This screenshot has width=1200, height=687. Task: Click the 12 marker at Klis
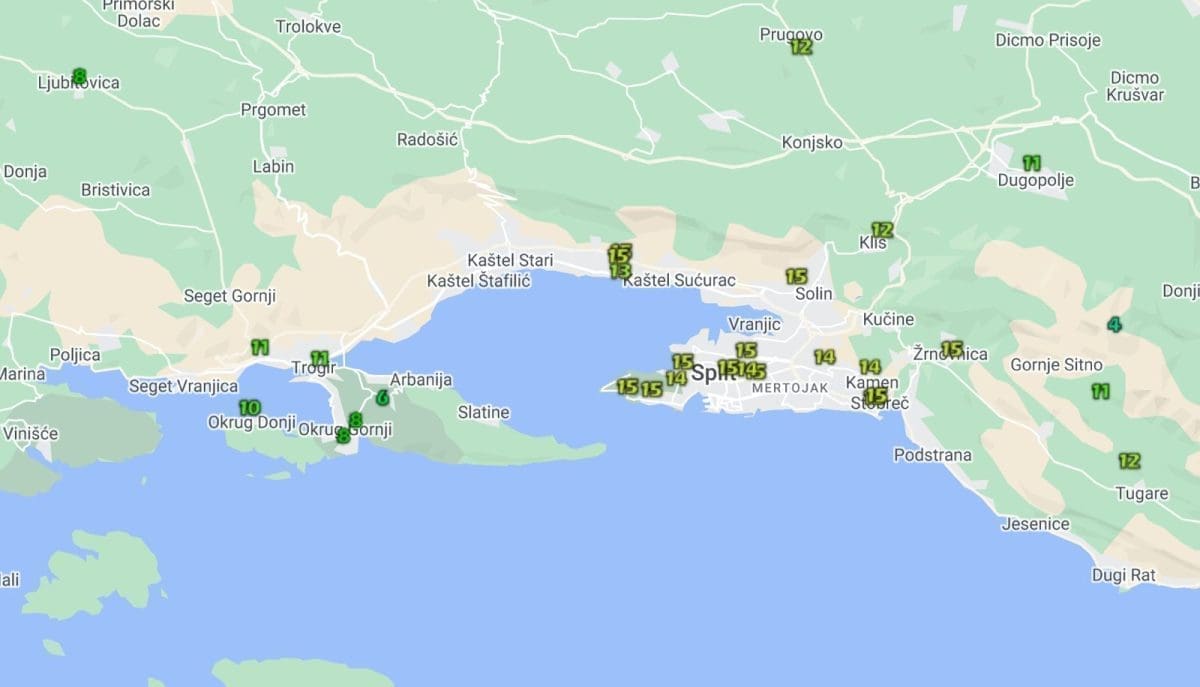881,229
